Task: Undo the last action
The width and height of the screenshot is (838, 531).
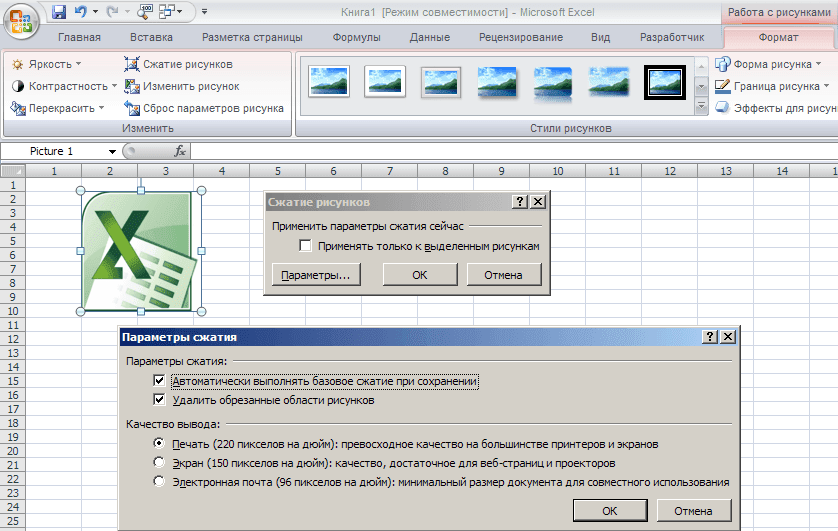Action: [80, 11]
